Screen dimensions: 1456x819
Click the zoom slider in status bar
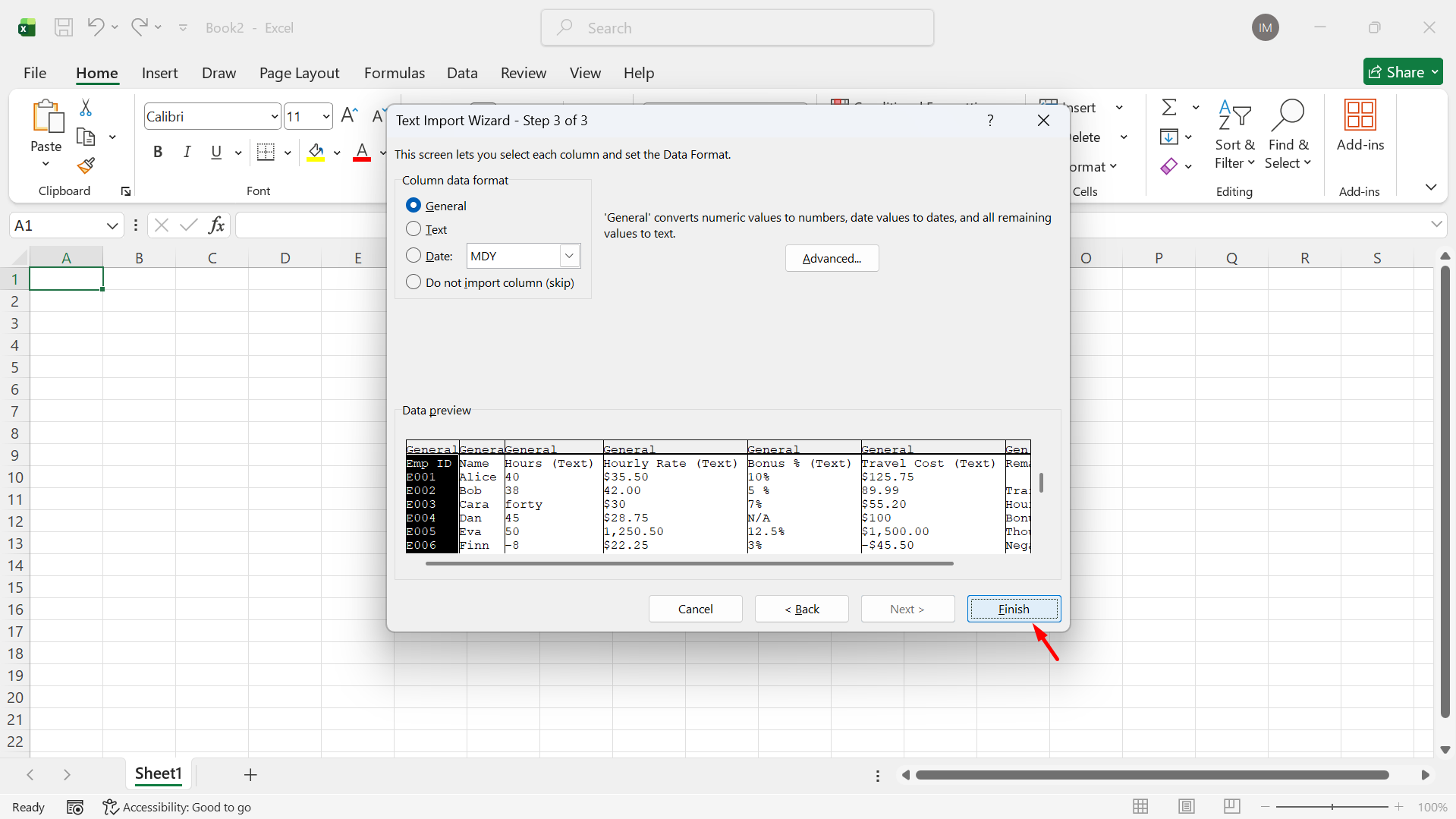pyautogui.click(x=1332, y=807)
